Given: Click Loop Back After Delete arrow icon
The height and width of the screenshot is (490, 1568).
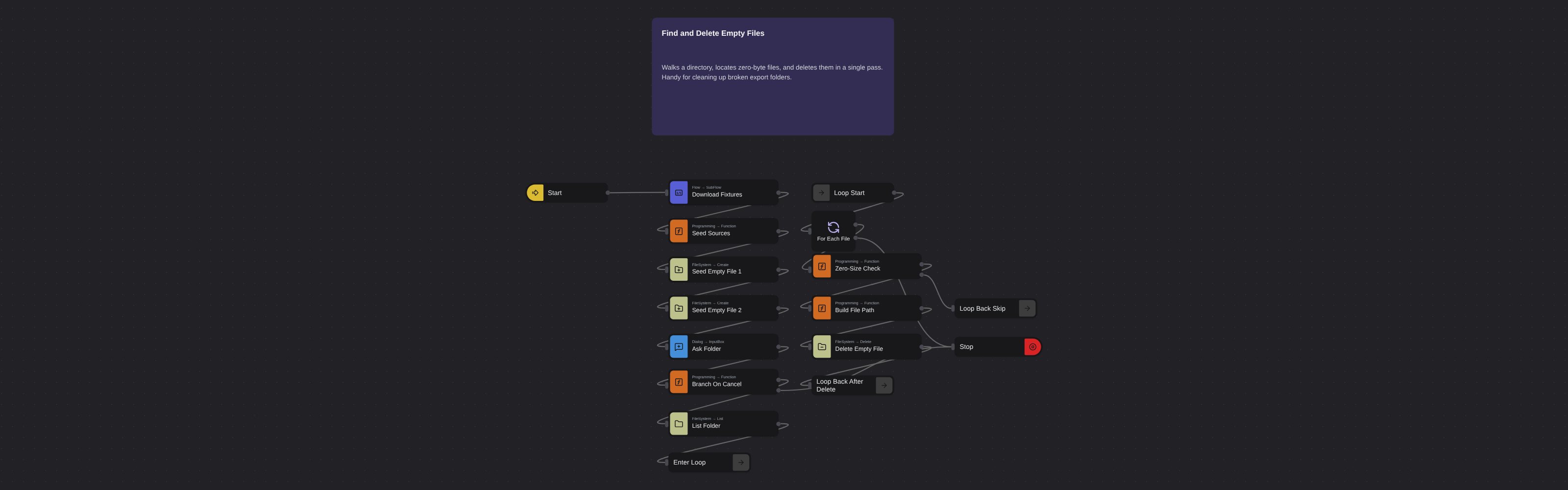Looking at the screenshot, I should (884, 385).
